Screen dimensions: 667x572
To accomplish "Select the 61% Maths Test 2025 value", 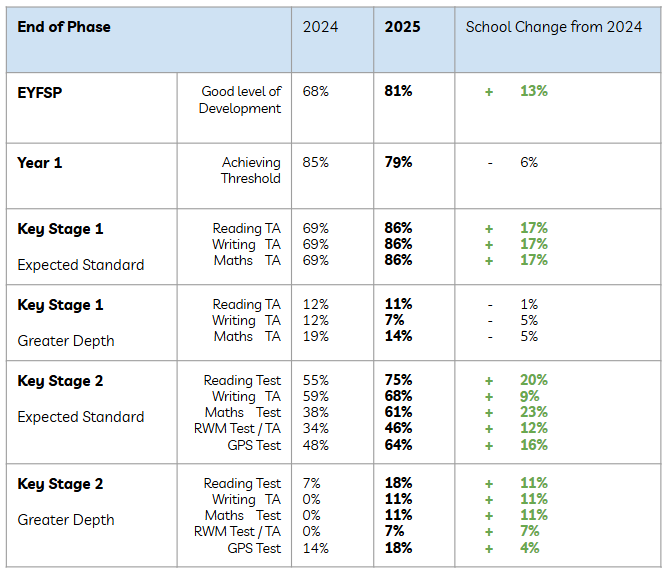I will (x=398, y=412).
